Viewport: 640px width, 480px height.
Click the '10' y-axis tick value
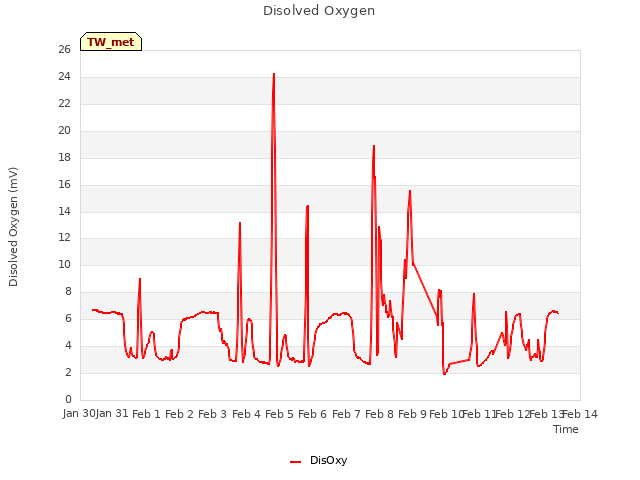click(x=64, y=264)
